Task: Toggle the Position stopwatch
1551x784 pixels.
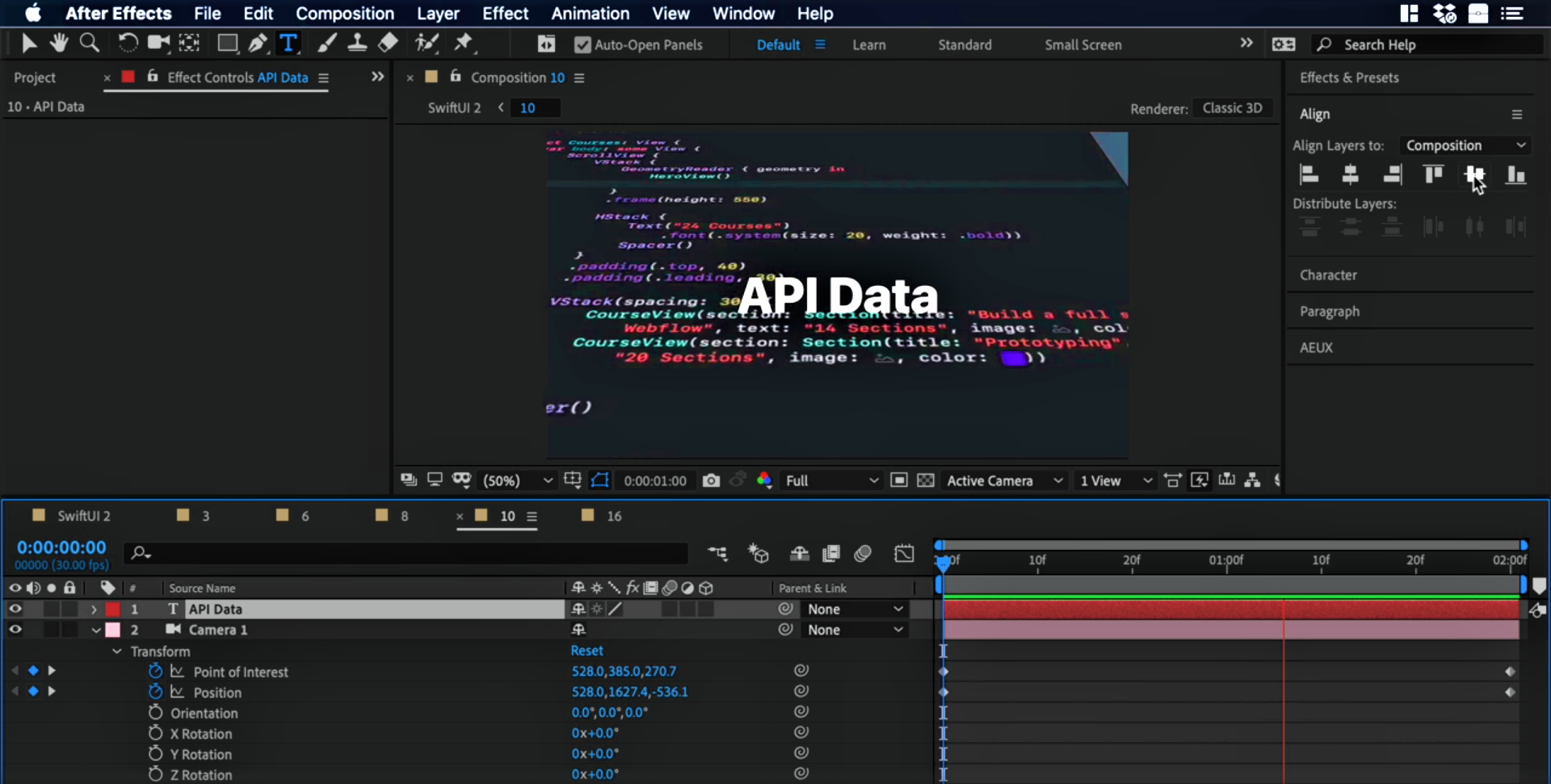Action: pyautogui.click(x=156, y=692)
